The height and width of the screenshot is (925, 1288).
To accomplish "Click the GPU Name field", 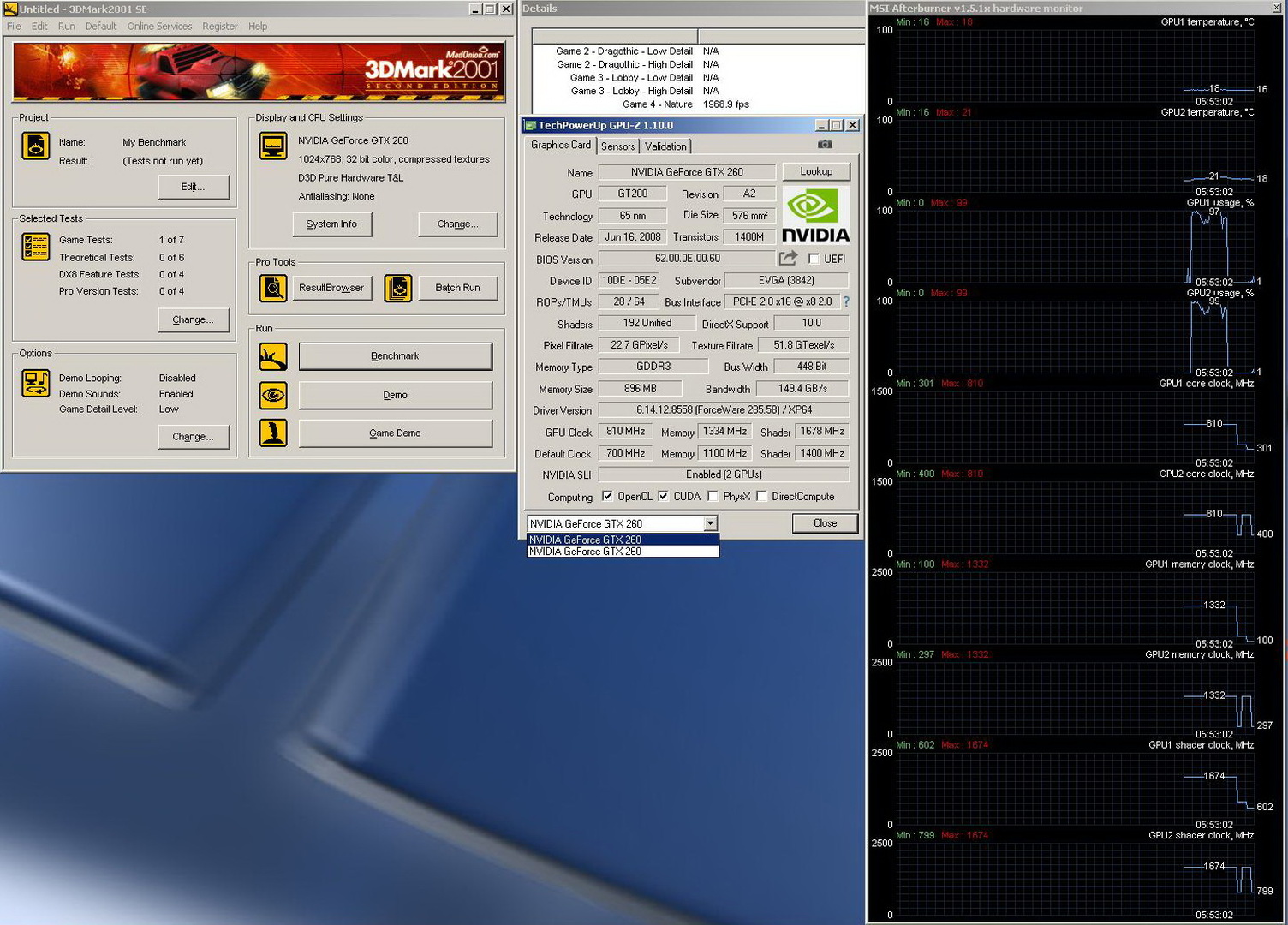I will pyautogui.click(x=687, y=172).
